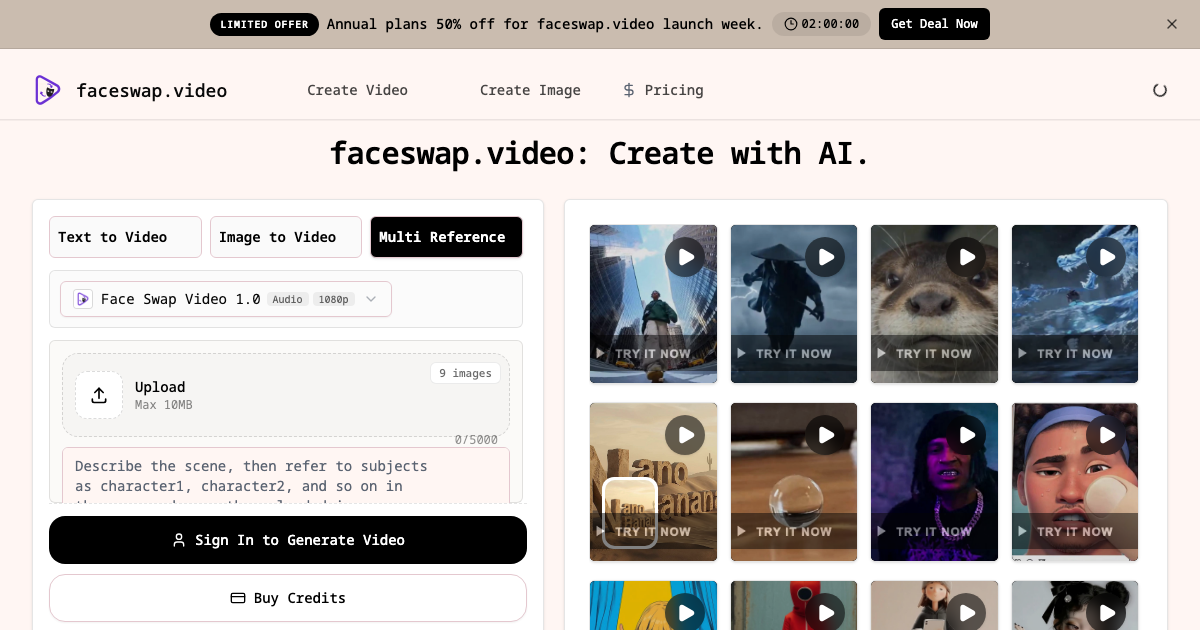1200x630 pixels.
Task: Play the comic-style blonde character video
Action: tap(685, 613)
